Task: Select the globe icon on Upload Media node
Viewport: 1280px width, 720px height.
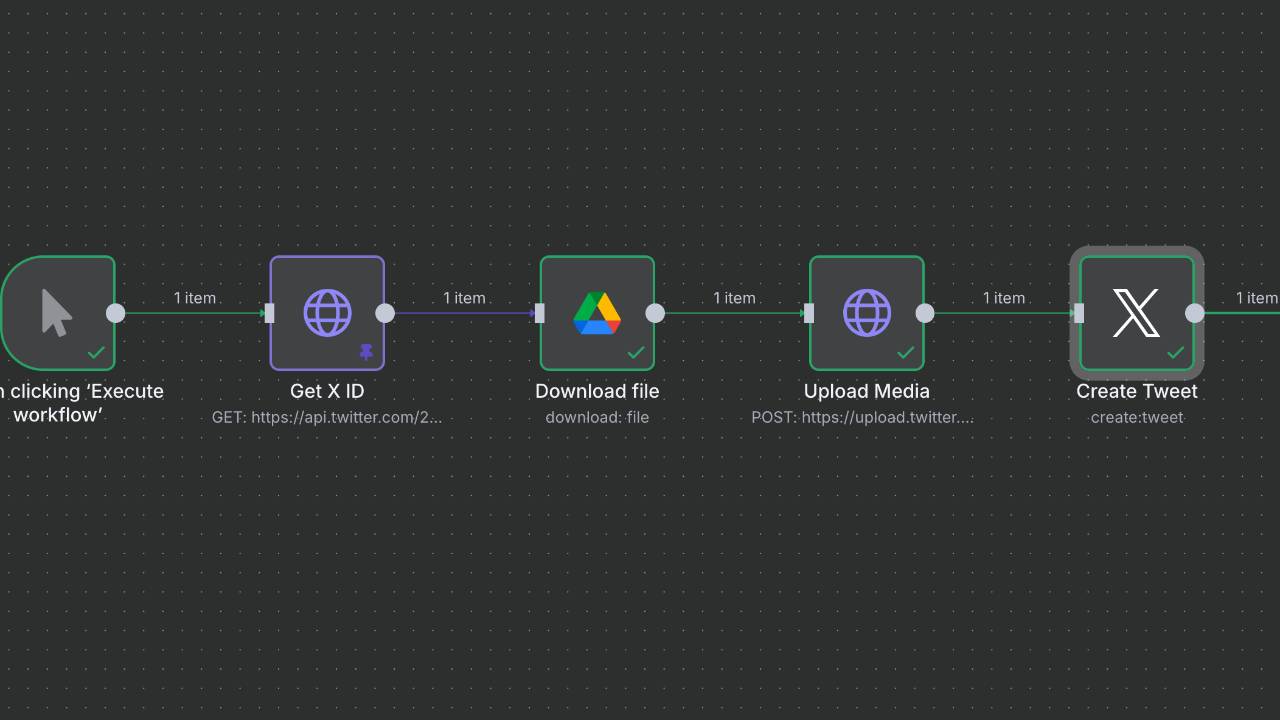Action: coord(867,313)
